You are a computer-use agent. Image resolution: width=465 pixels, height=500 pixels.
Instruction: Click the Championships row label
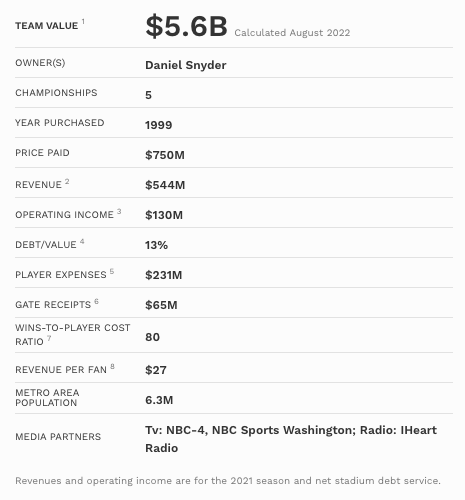(x=56, y=93)
